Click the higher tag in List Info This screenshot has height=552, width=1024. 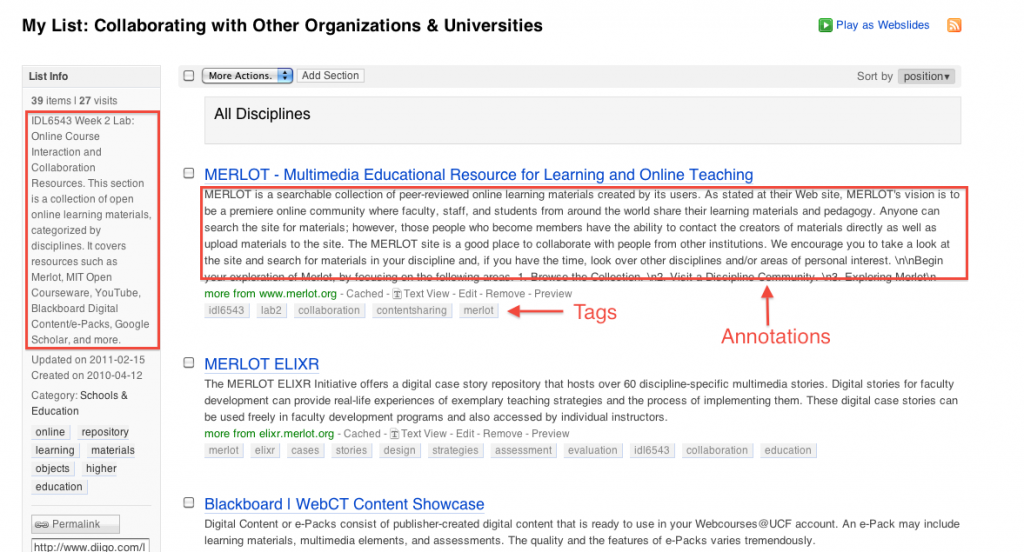[x=101, y=469]
